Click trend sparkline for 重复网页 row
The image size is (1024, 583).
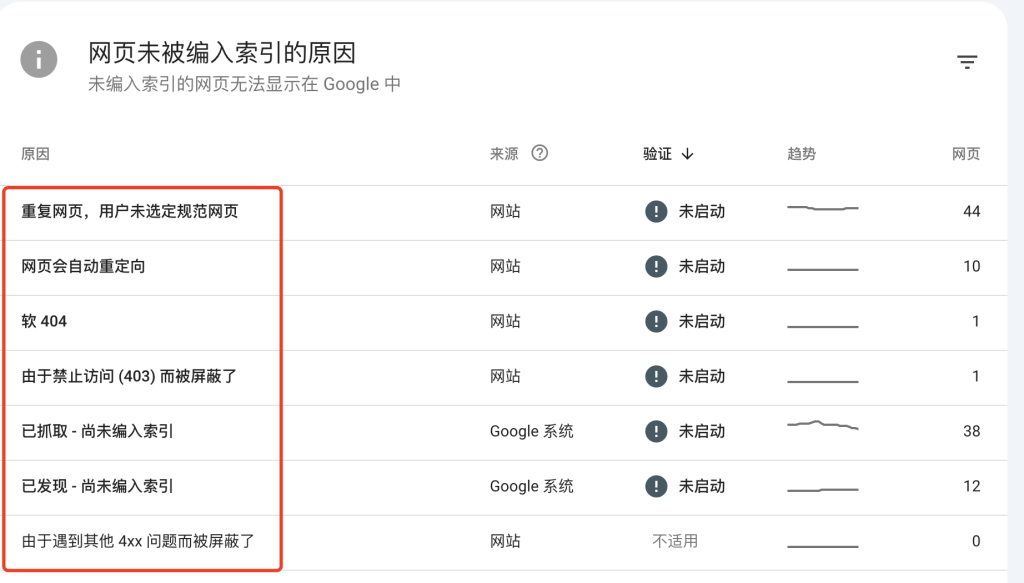coord(823,208)
